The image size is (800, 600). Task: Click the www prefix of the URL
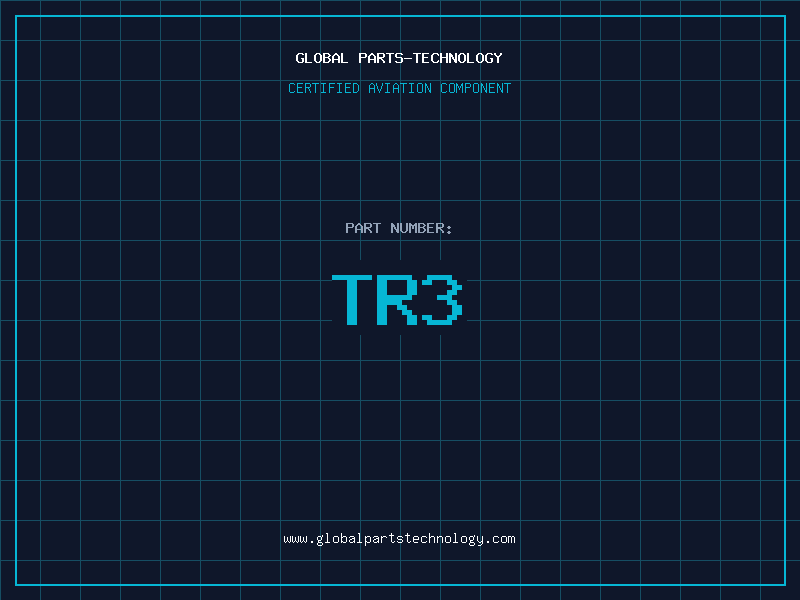[295, 538]
